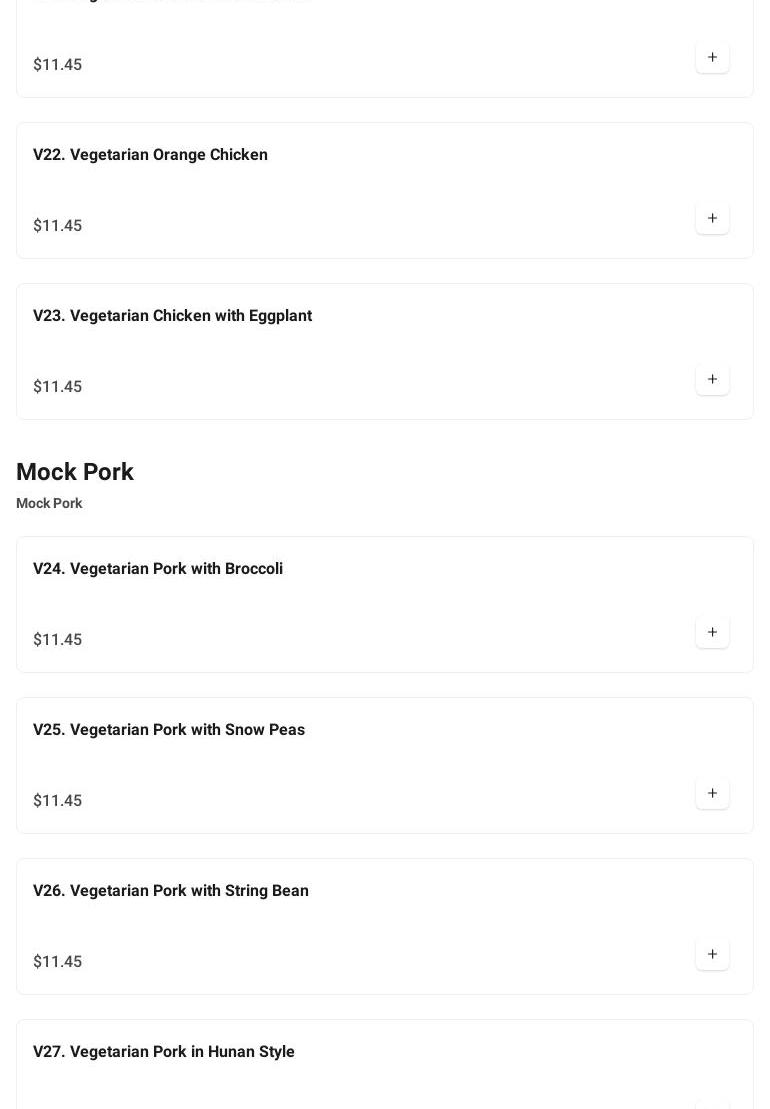770x1109 pixels.
Task: Click the small Mock Pork subtitle text
Action: tap(49, 503)
